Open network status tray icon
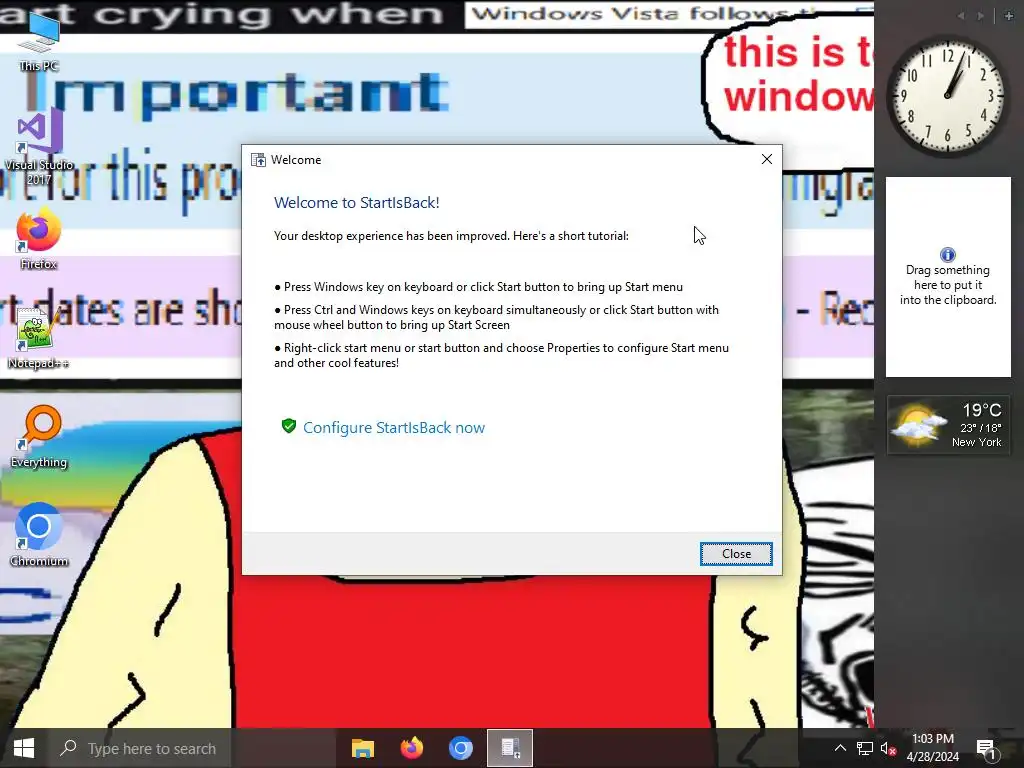Image resolution: width=1024 pixels, height=768 pixels. [865, 748]
